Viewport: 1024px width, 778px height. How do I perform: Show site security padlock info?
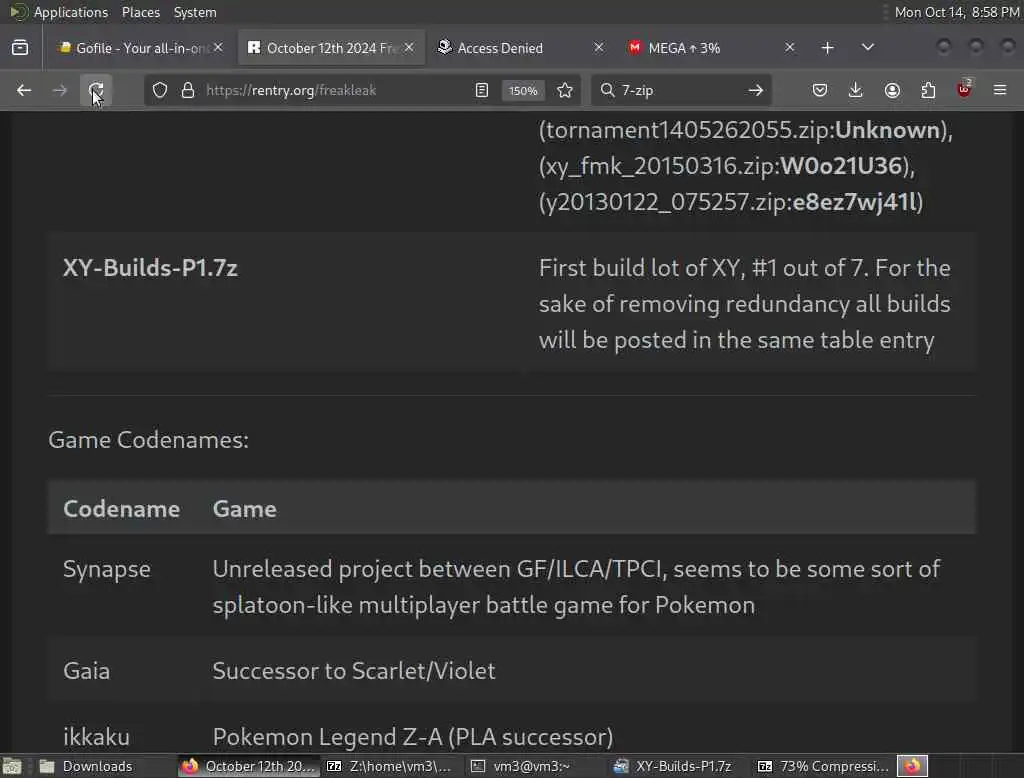tap(188, 90)
